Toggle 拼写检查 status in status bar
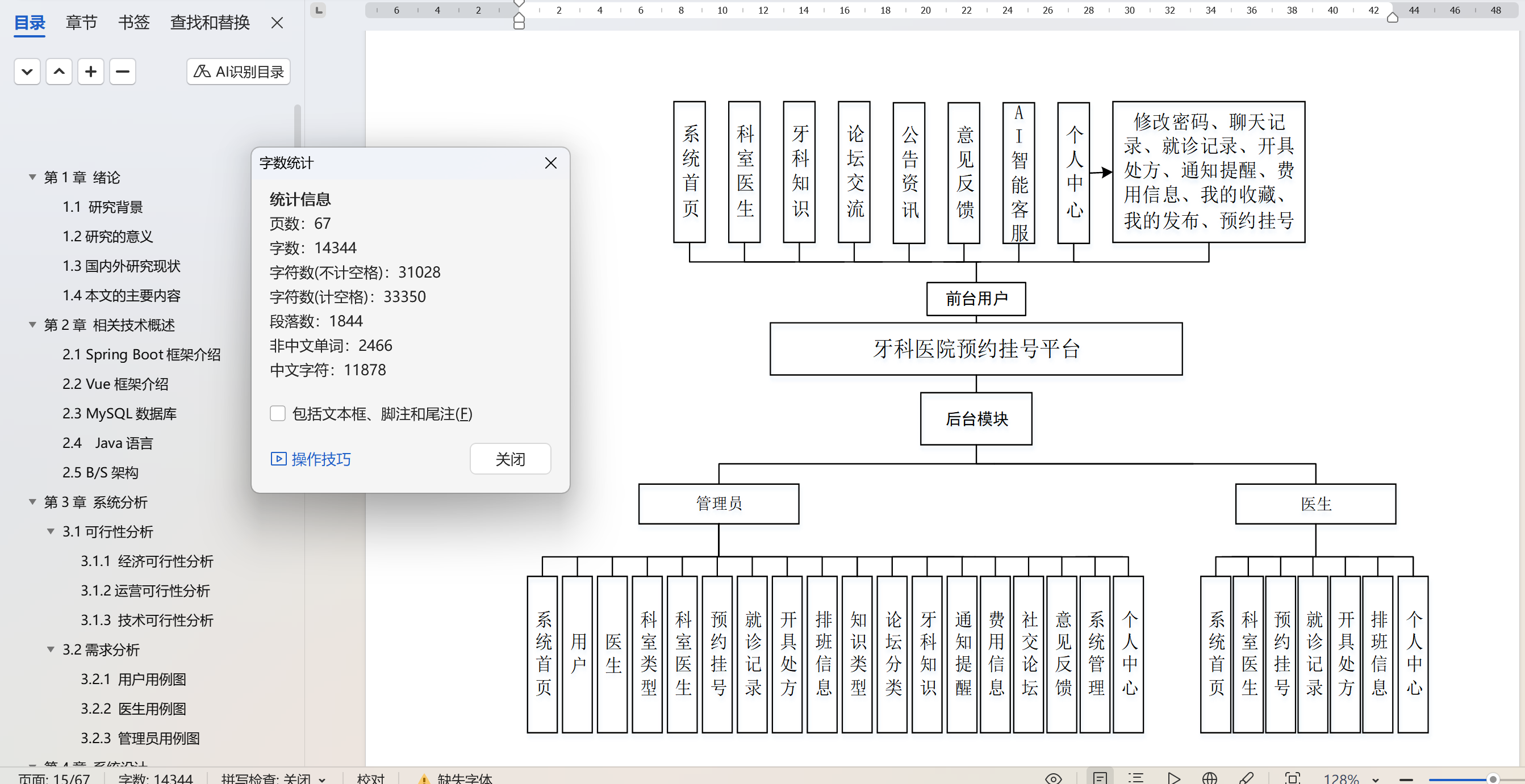The height and width of the screenshot is (784, 1525). click(273, 778)
